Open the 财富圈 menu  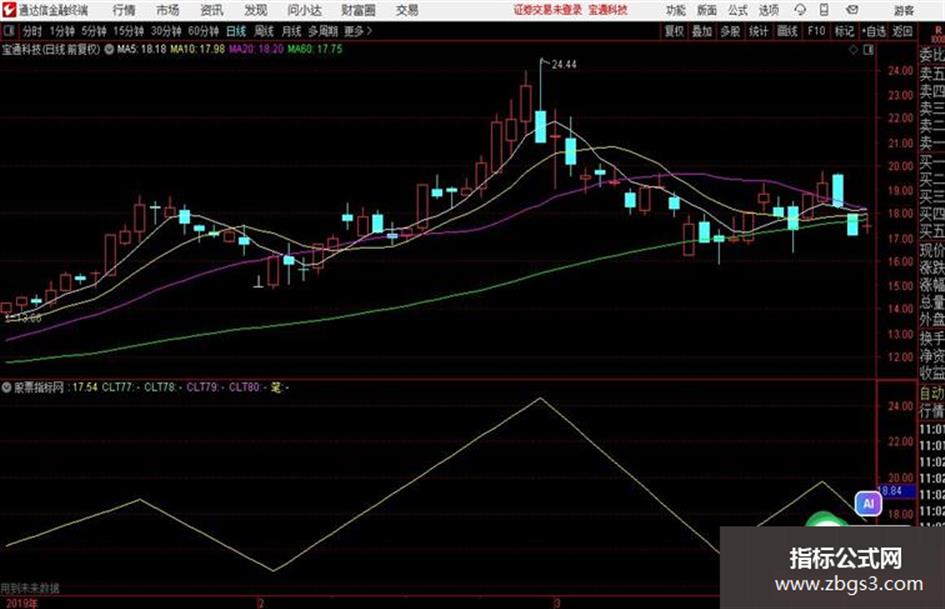pyautogui.click(x=358, y=10)
